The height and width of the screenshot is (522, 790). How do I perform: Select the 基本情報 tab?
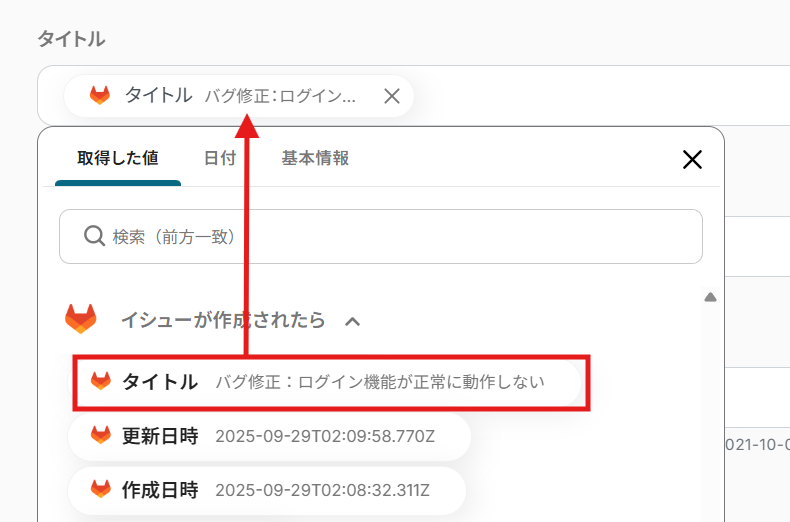pyautogui.click(x=315, y=158)
